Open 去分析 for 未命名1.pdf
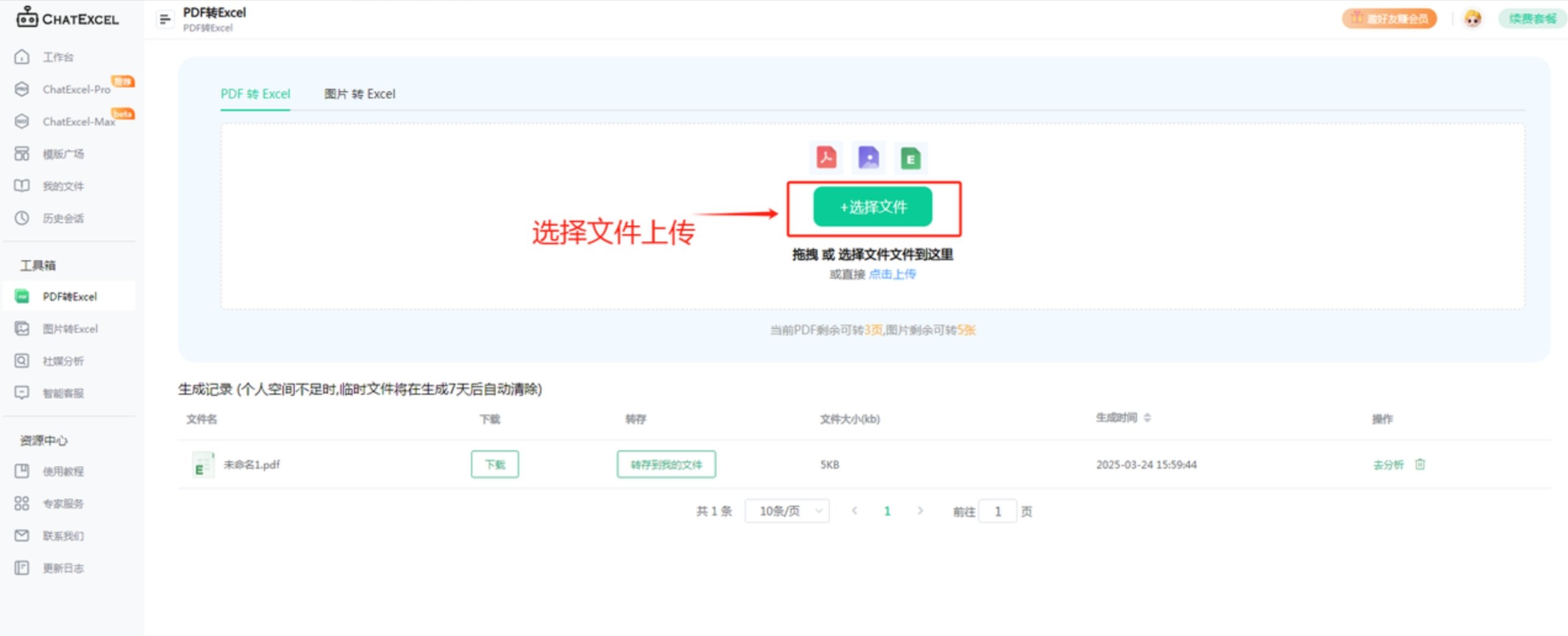 (x=1388, y=464)
